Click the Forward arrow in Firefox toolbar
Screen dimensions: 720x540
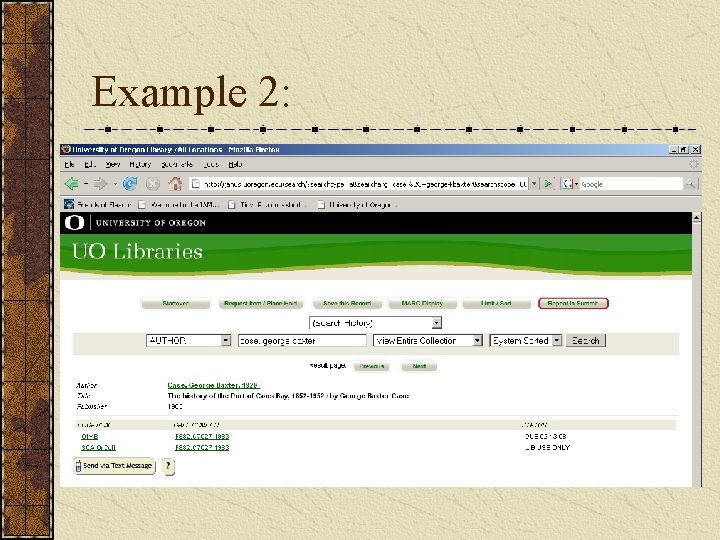pos(100,184)
